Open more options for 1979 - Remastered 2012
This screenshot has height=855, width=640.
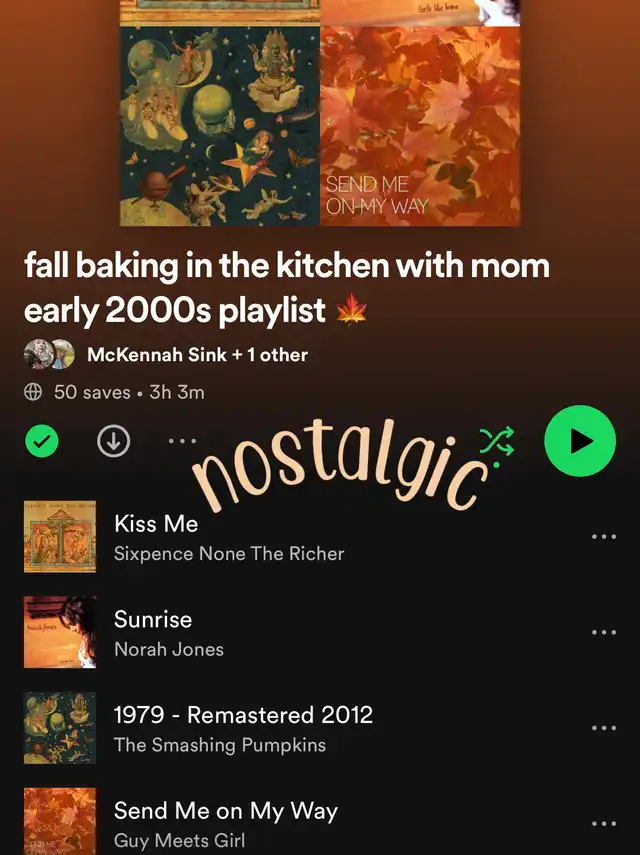[604, 728]
